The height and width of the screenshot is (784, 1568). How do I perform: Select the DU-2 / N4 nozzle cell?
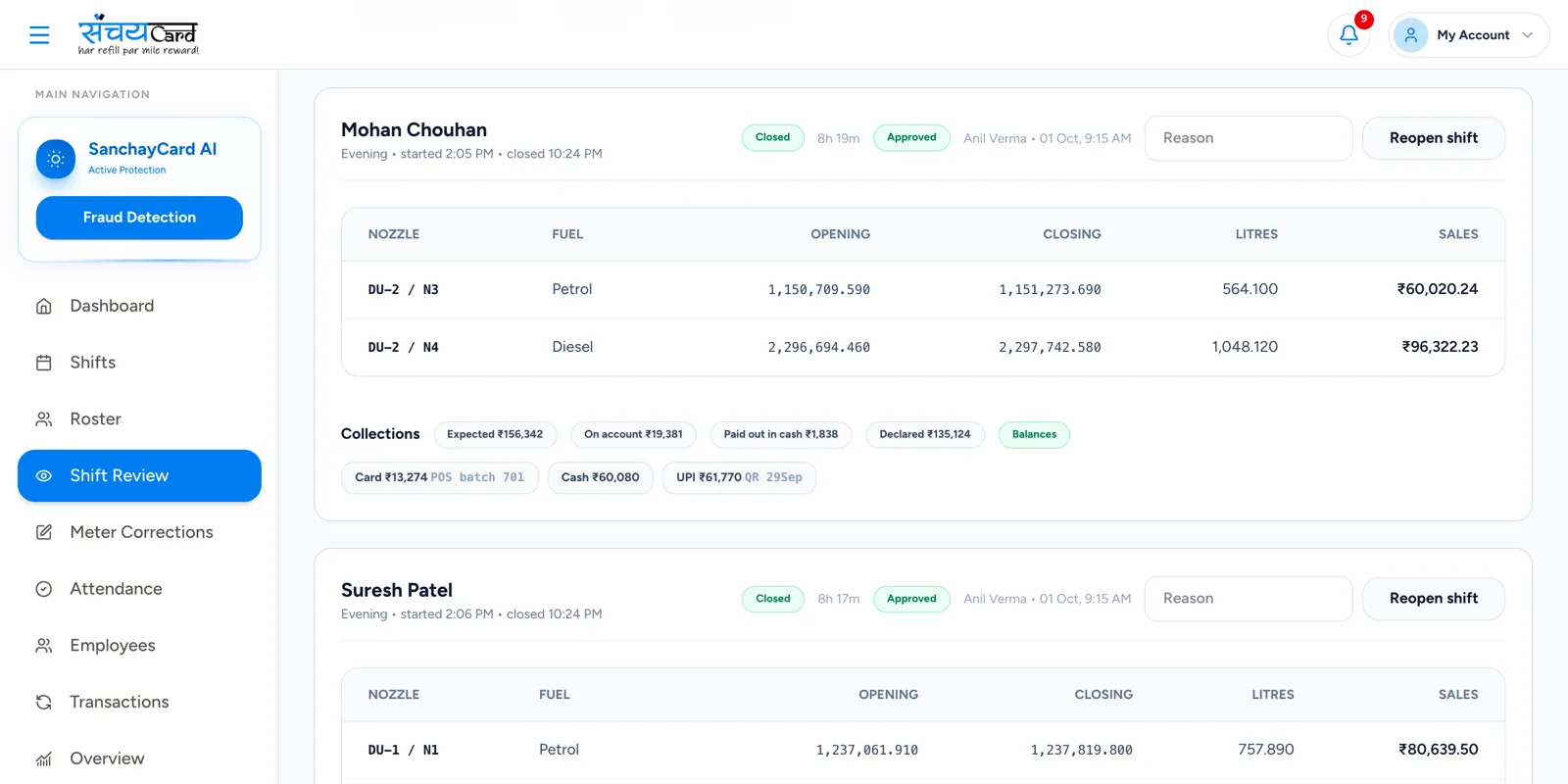[x=404, y=347]
